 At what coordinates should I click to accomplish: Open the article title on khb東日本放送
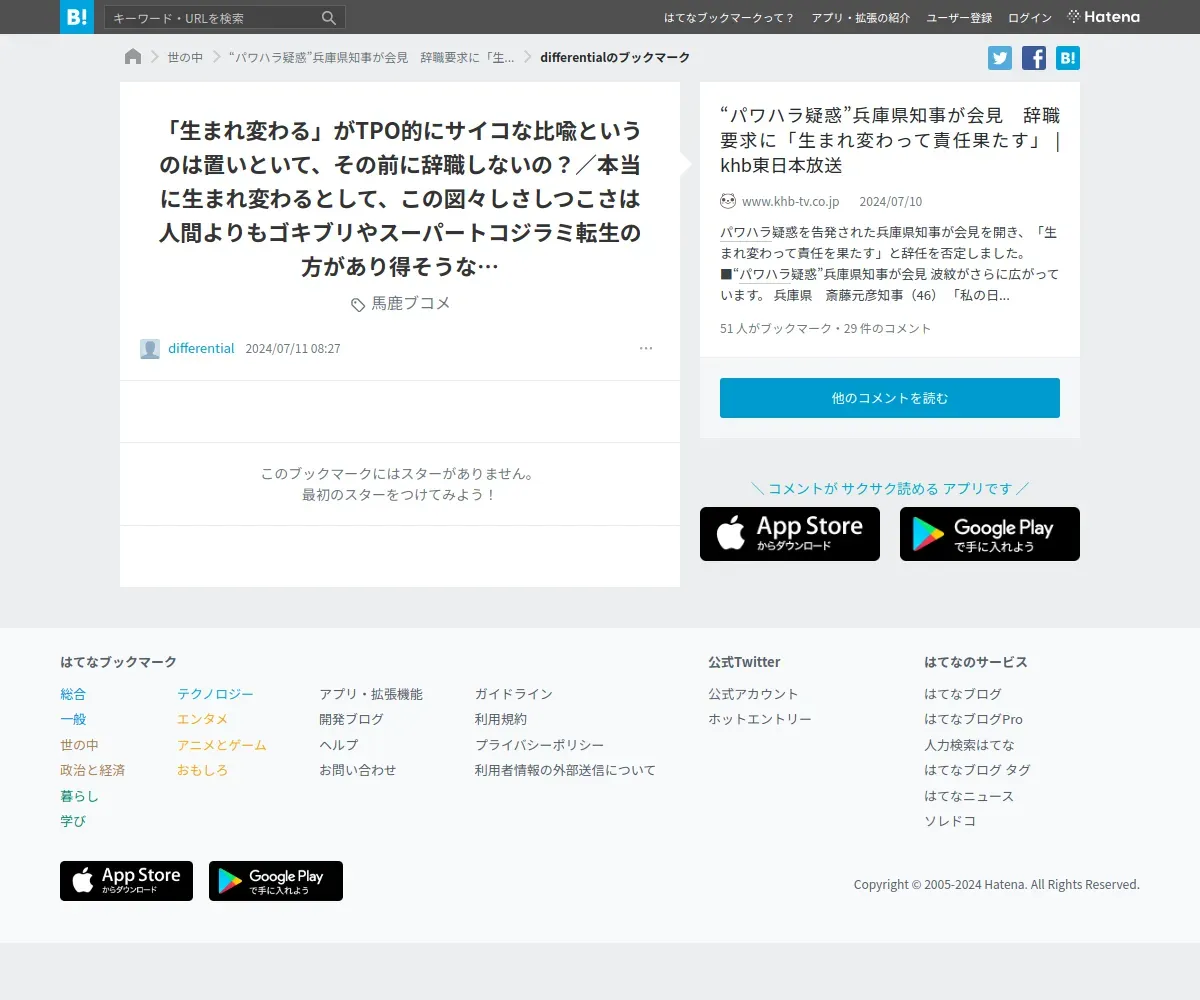pos(890,140)
